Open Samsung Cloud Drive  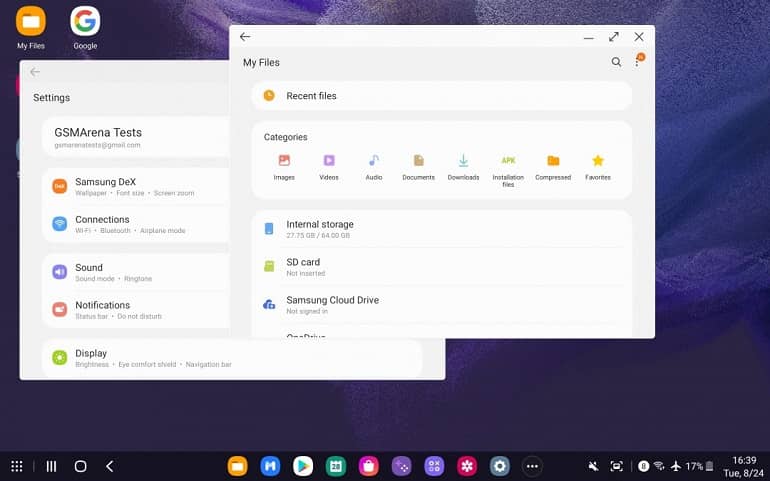(441, 305)
